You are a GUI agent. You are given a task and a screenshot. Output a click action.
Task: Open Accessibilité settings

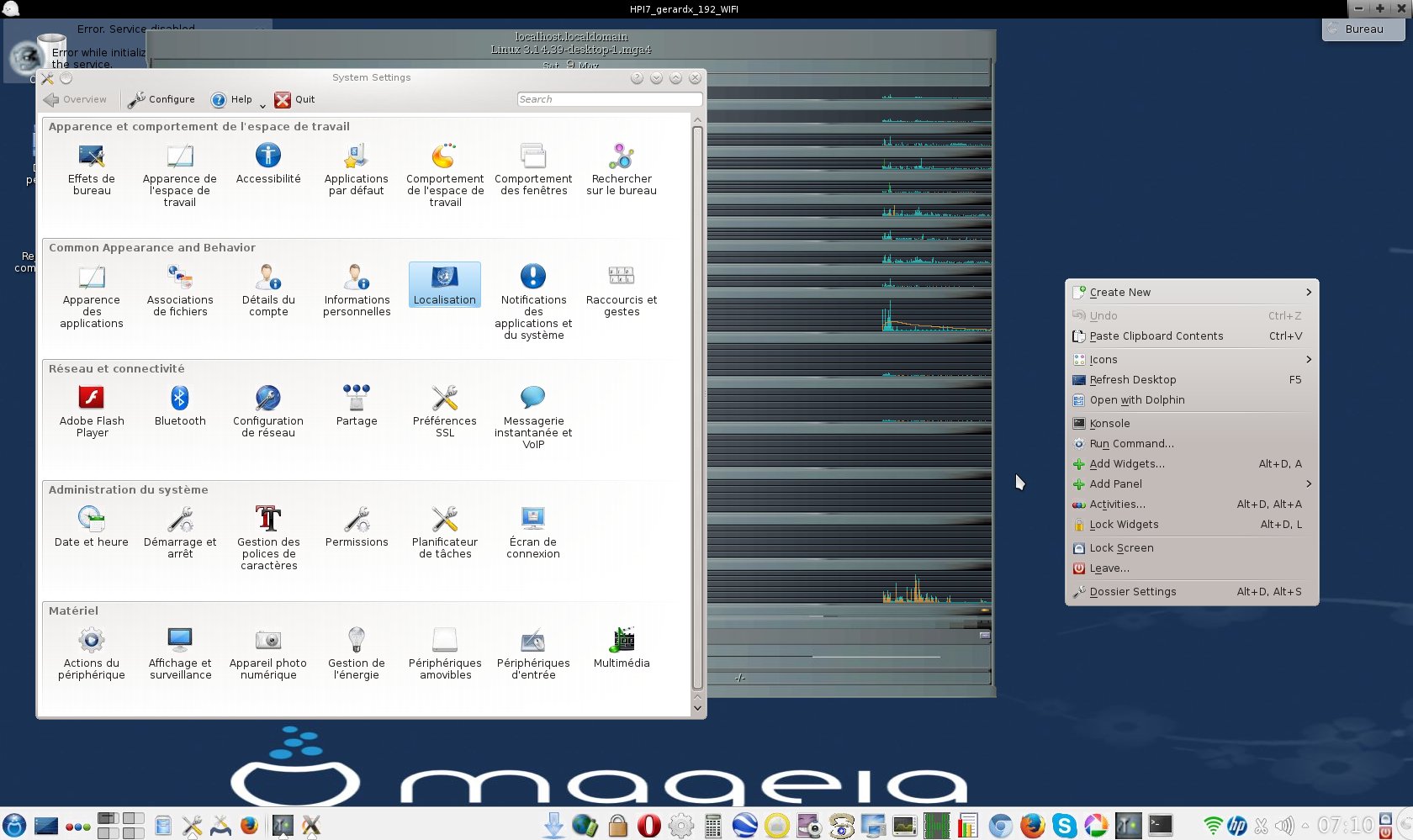click(x=268, y=164)
